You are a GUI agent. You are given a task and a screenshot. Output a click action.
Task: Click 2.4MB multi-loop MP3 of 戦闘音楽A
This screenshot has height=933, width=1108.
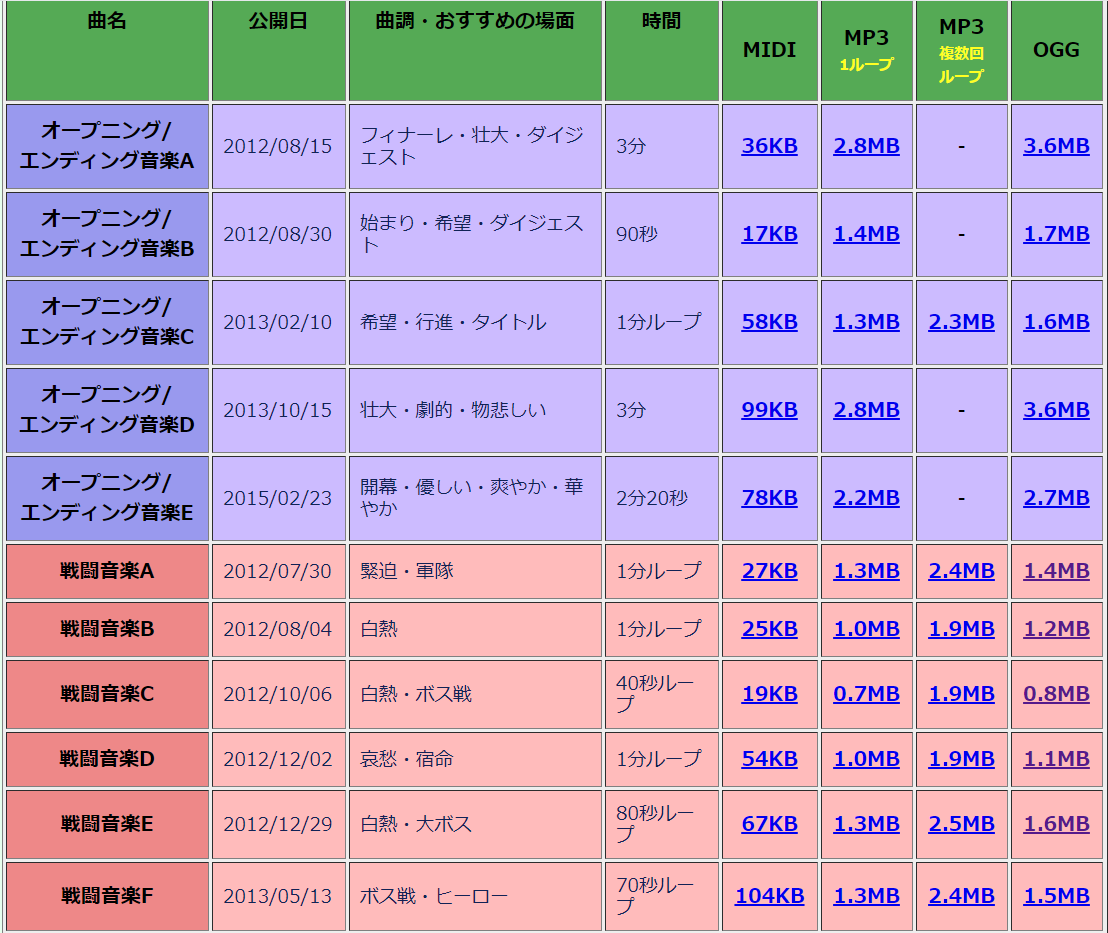[x=962, y=571]
